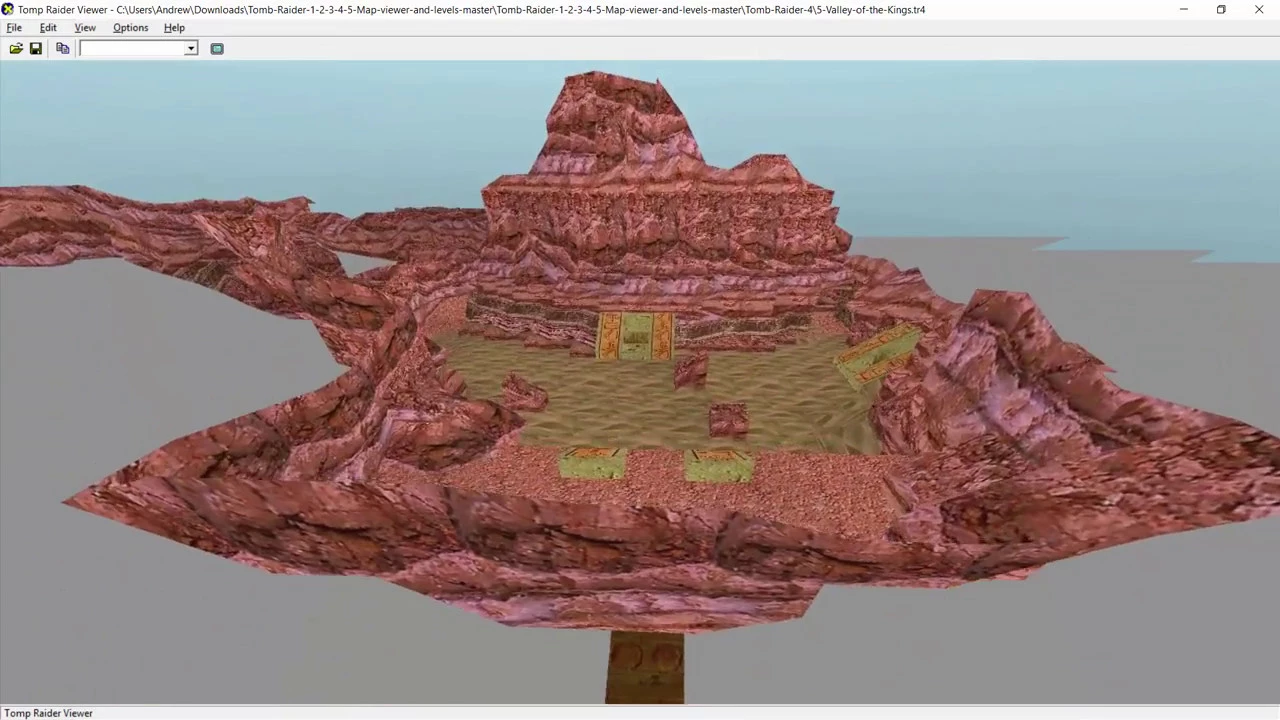Open the View menu
The image size is (1280, 720).
pos(85,28)
